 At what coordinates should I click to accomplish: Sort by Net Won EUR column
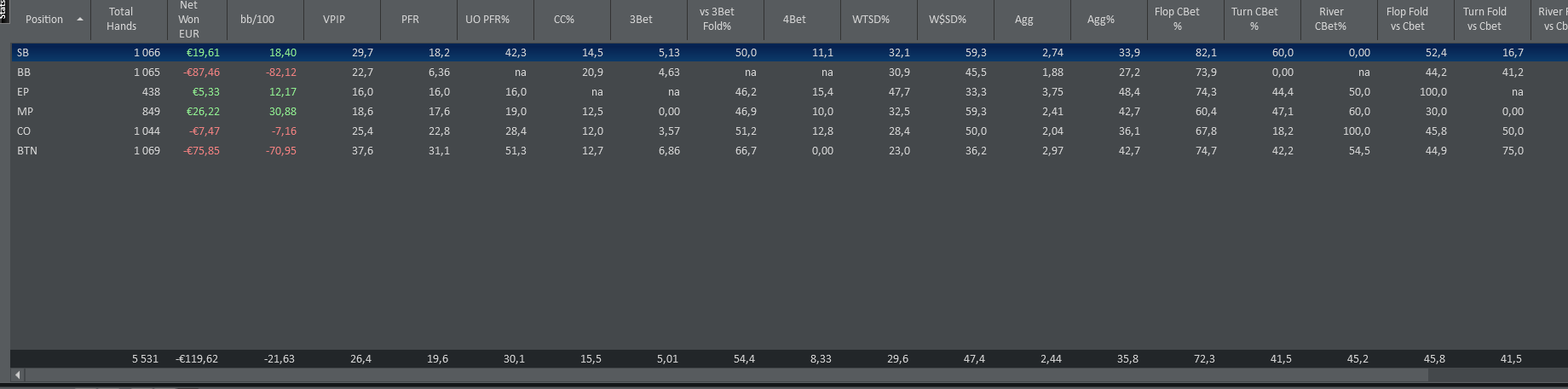[x=188, y=19]
